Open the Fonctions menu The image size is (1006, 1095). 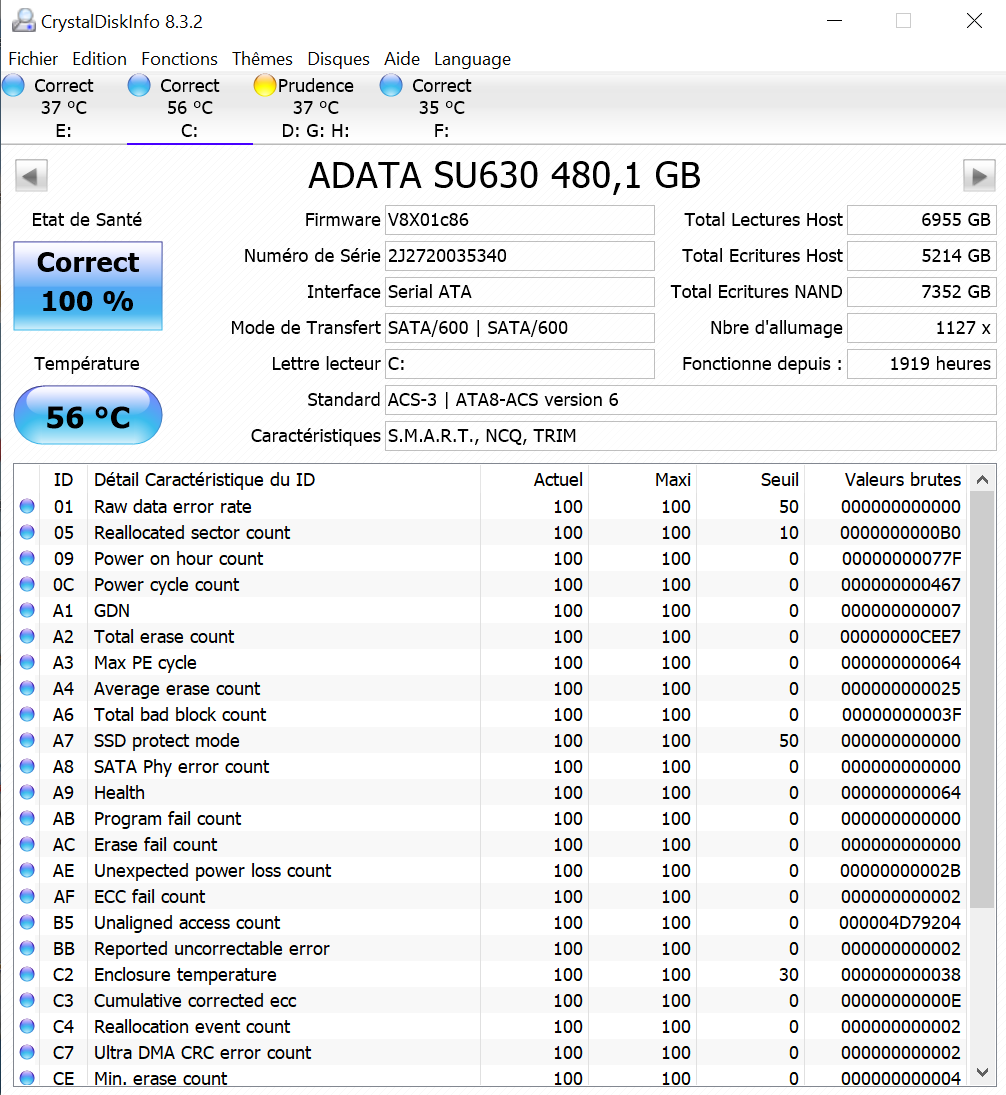pyautogui.click(x=179, y=59)
